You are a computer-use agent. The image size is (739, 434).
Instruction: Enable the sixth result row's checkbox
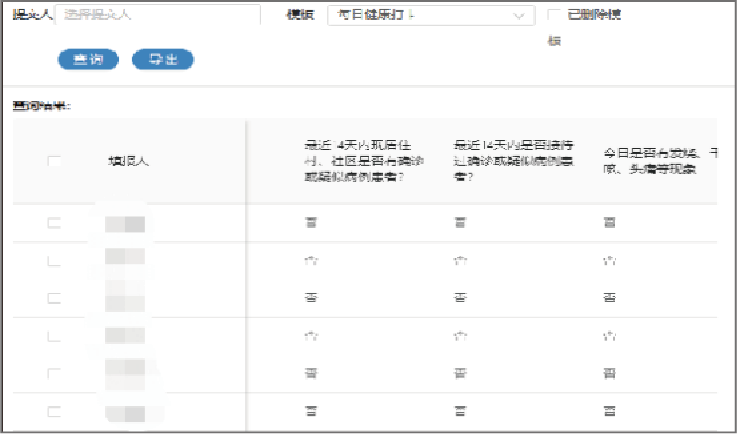click(54, 411)
